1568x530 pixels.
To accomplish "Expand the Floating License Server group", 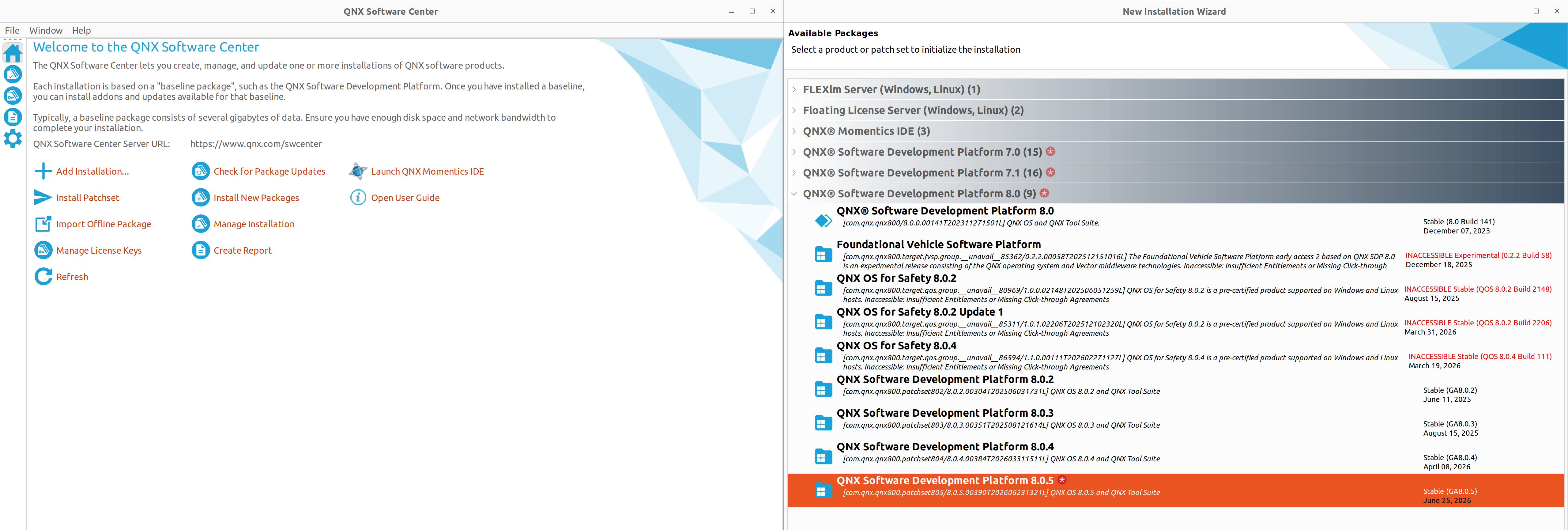I will pos(794,110).
